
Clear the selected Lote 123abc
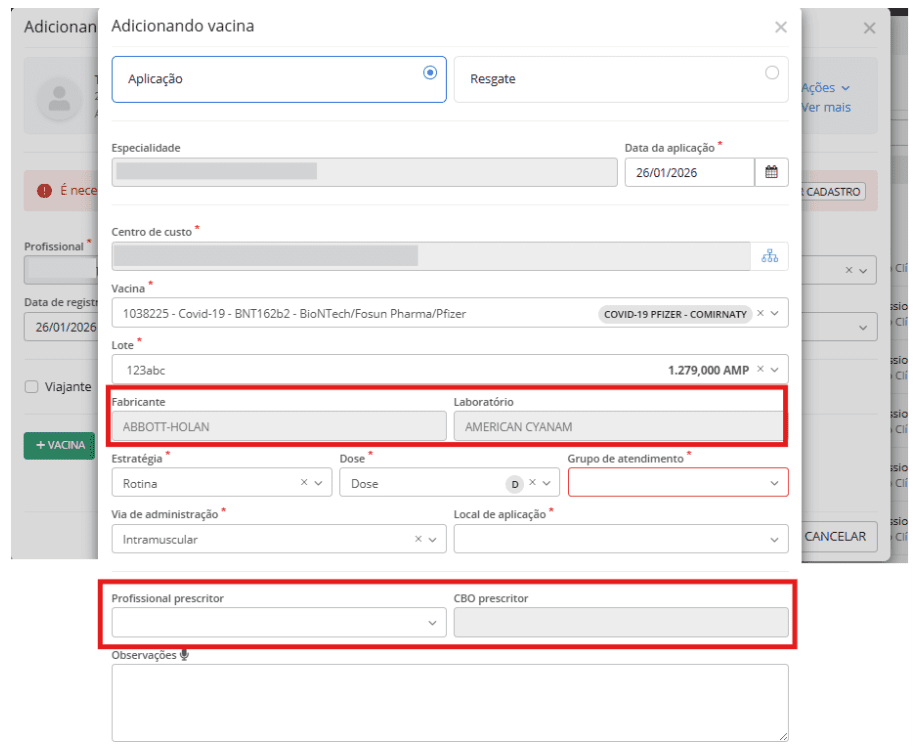pos(760,370)
